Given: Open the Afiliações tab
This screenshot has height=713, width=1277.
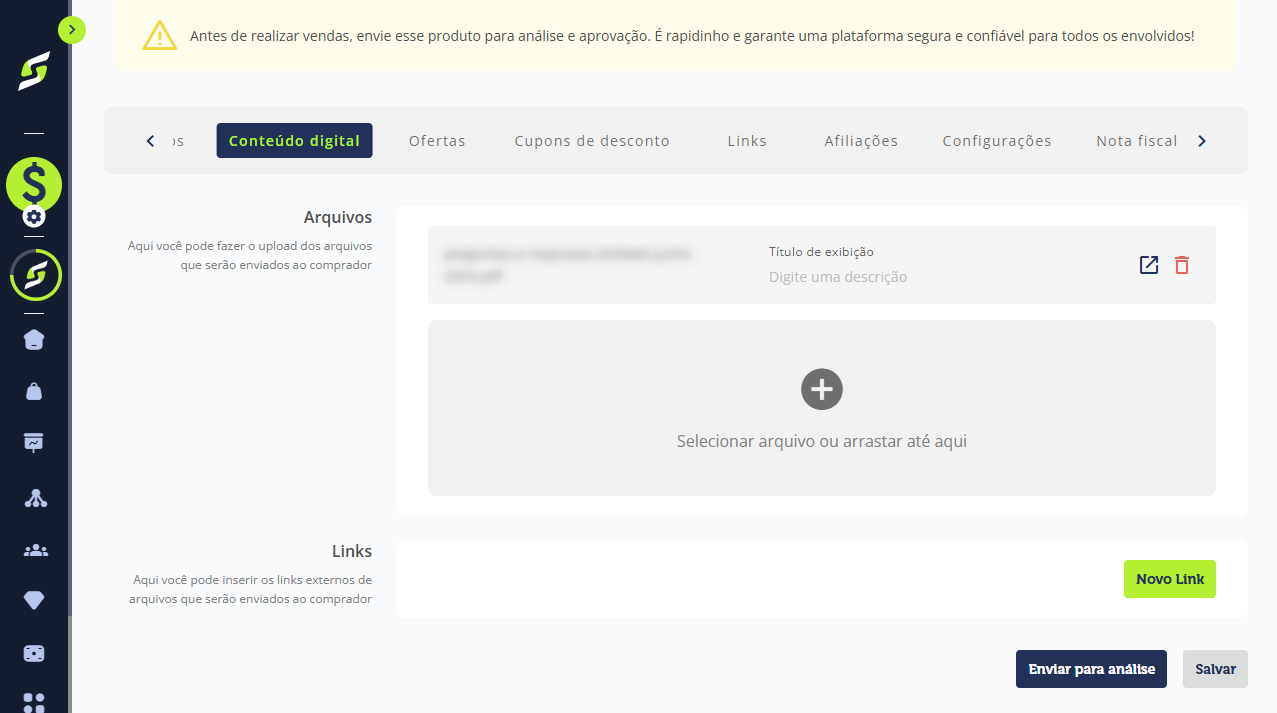Looking at the screenshot, I should (861, 141).
